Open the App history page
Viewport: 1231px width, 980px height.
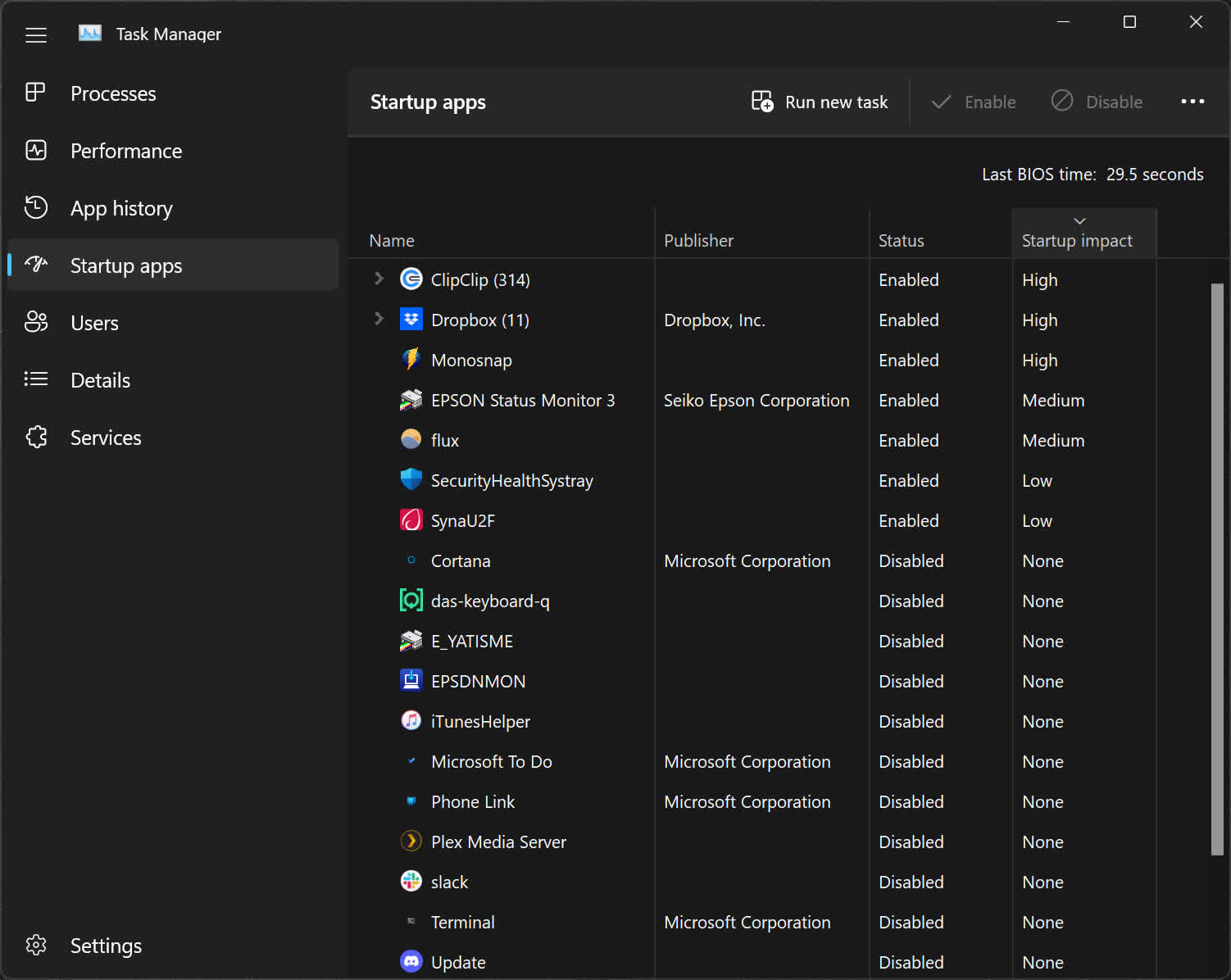tap(173, 208)
